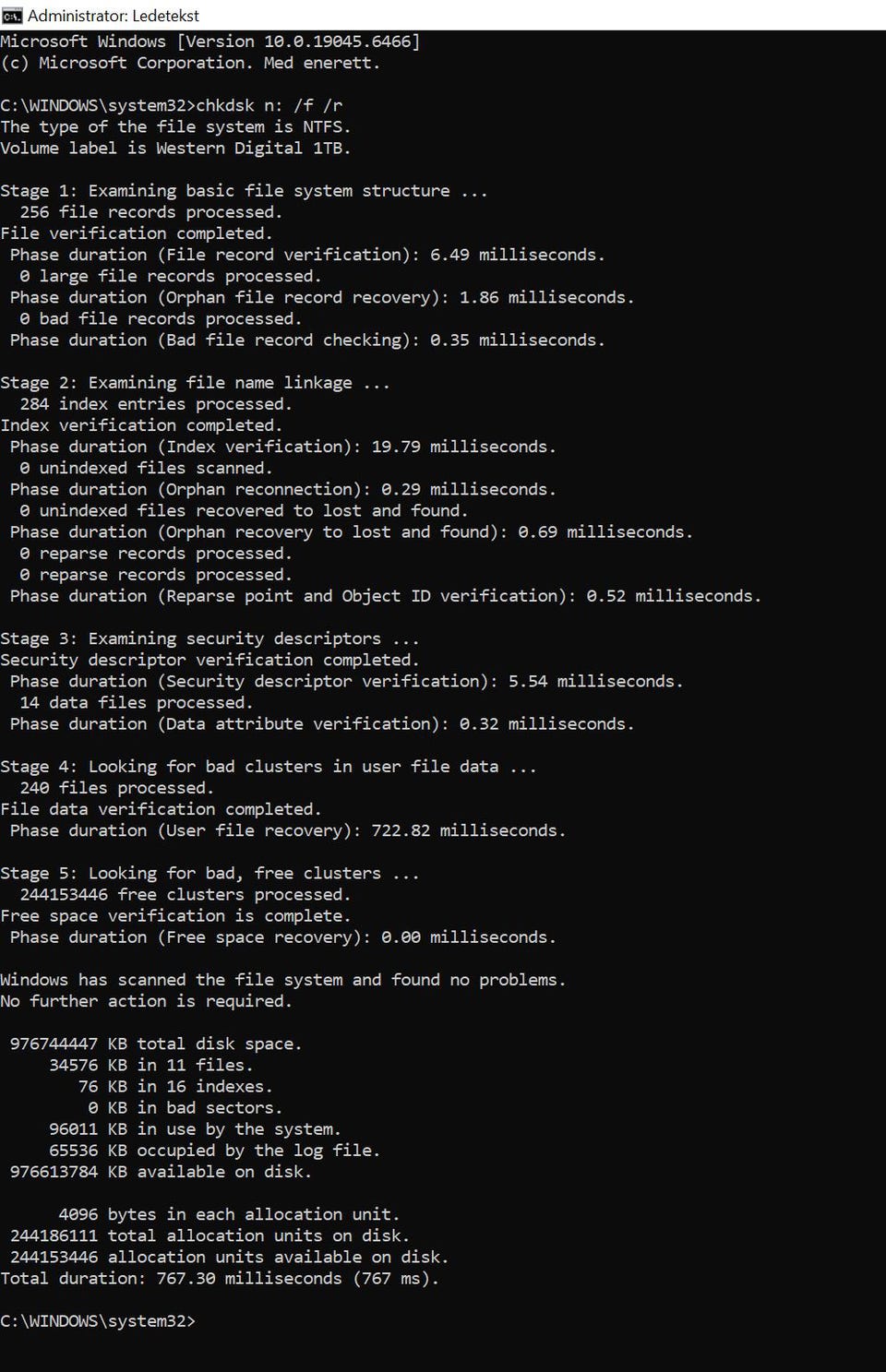Click the 'Stage 4: Looking for bad clusters' heading
Screen dimensions: 886x1372
click(268, 766)
